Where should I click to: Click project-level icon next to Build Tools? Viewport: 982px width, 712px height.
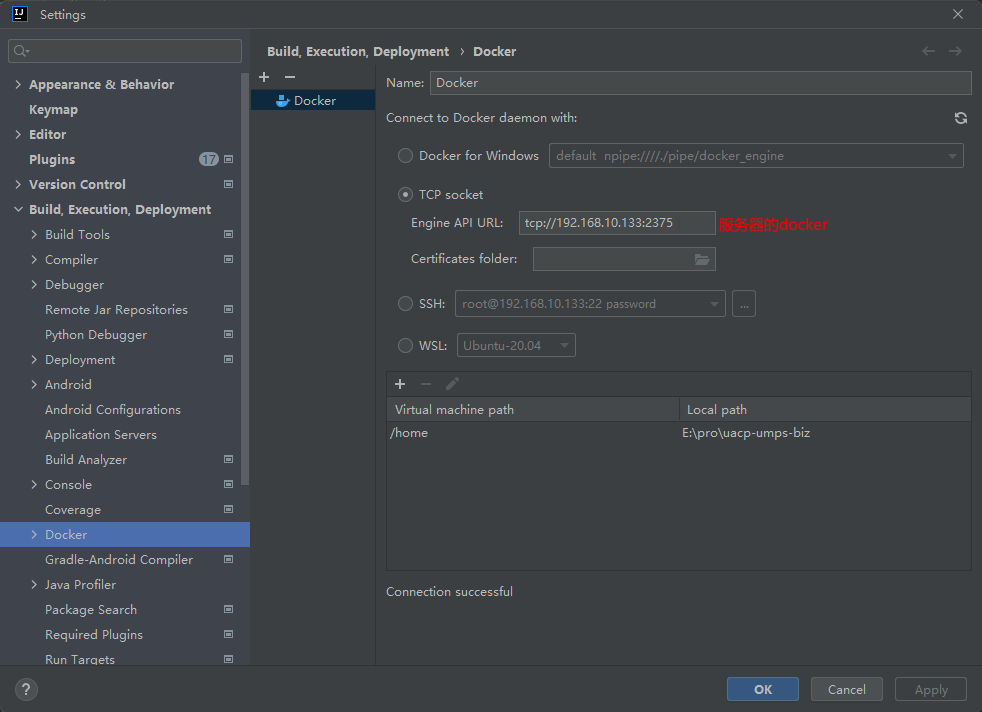[x=229, y=234]
